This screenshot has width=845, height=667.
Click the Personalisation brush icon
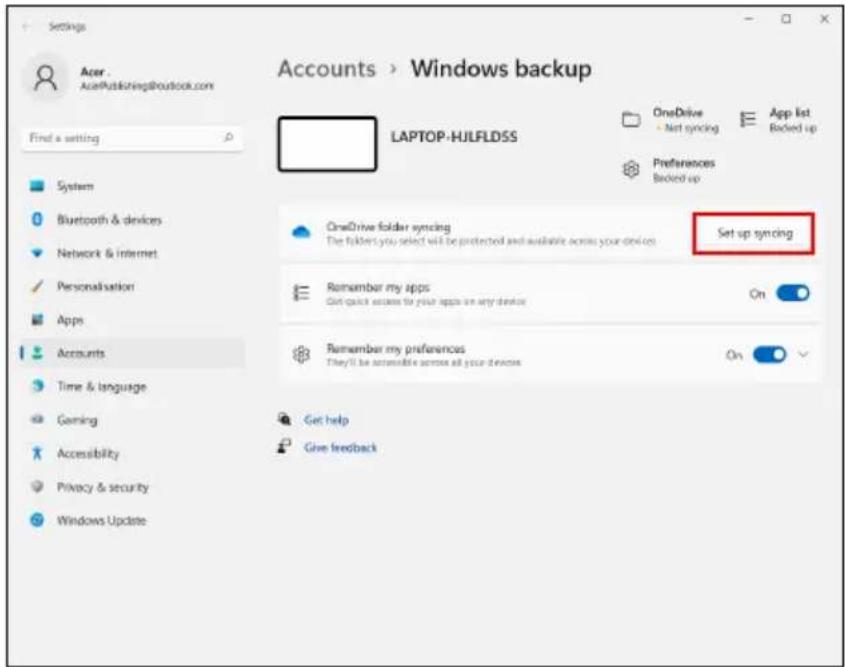[37, 286]
